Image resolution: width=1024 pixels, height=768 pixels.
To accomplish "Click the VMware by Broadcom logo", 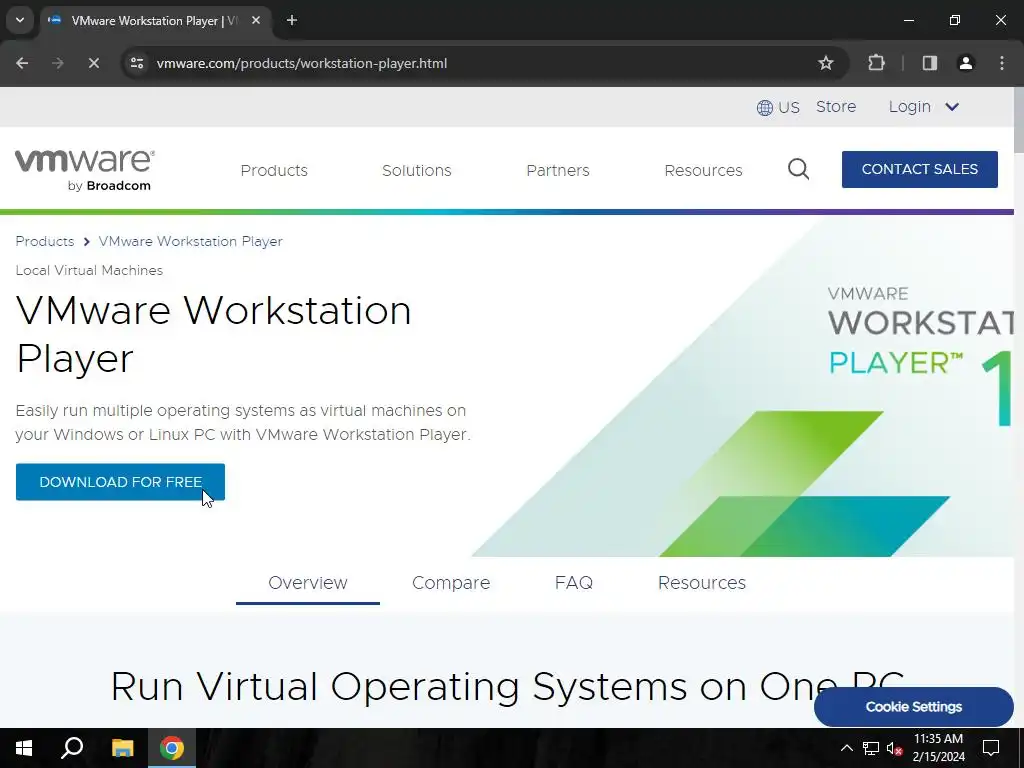I will point(85,170).
